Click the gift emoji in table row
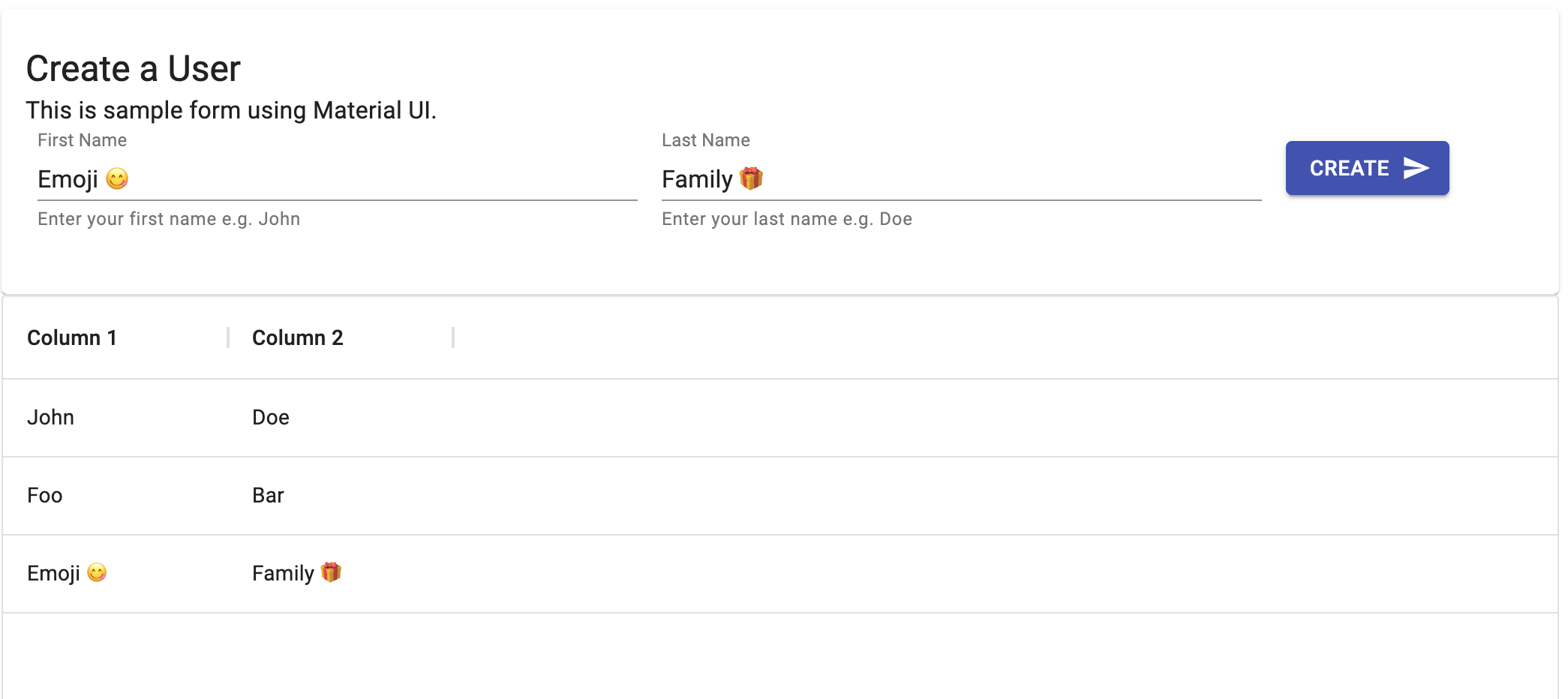The width and height of the screenshot is (1568, 699). 331,572
